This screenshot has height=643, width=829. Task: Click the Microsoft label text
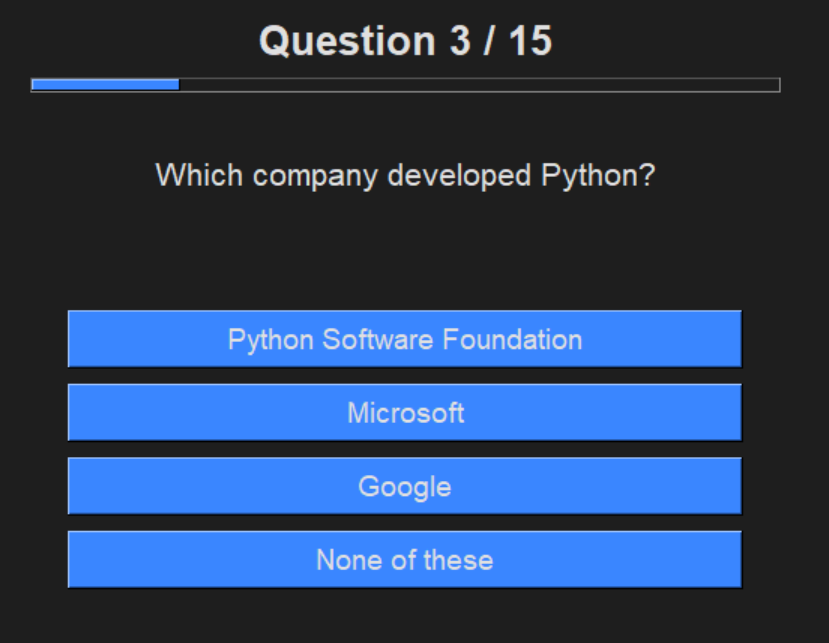coord(406,412)
